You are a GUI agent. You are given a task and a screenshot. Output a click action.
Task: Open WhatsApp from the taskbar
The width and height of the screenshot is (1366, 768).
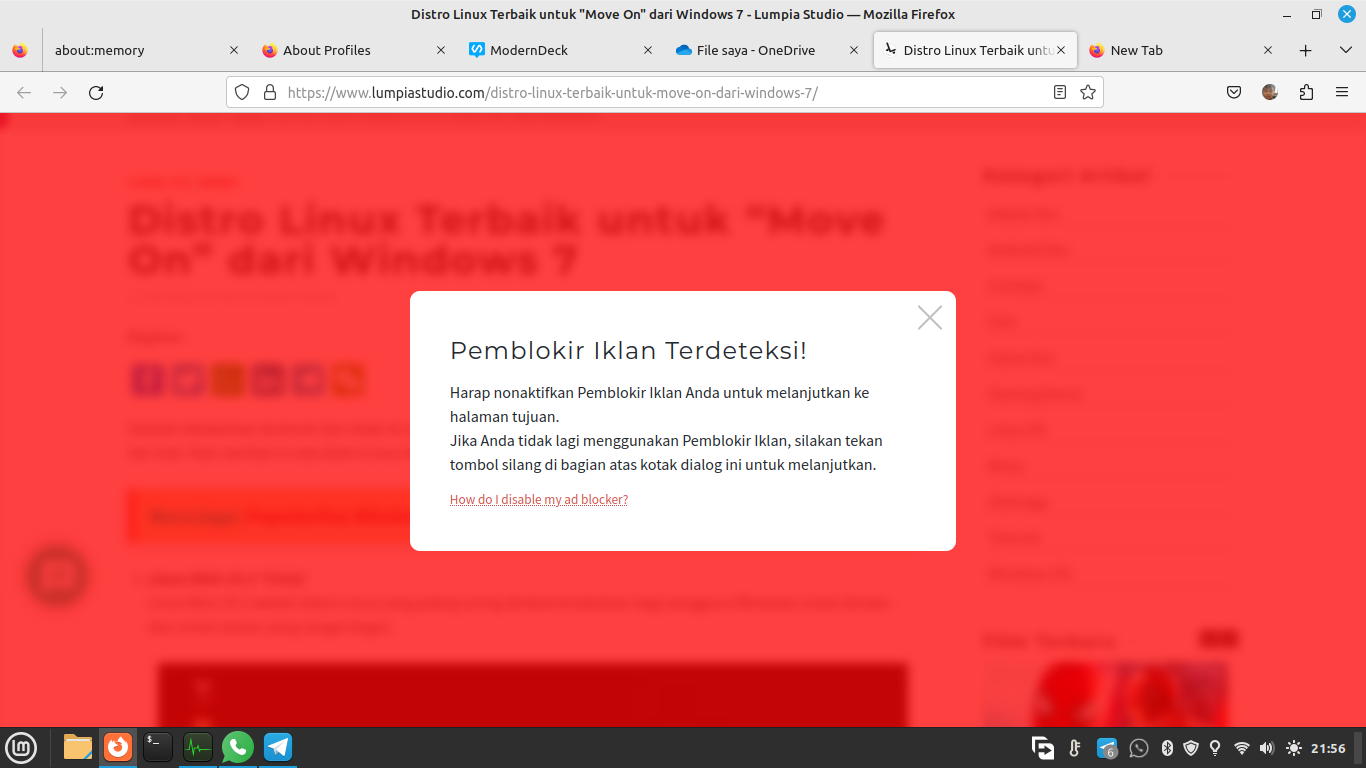237,747
